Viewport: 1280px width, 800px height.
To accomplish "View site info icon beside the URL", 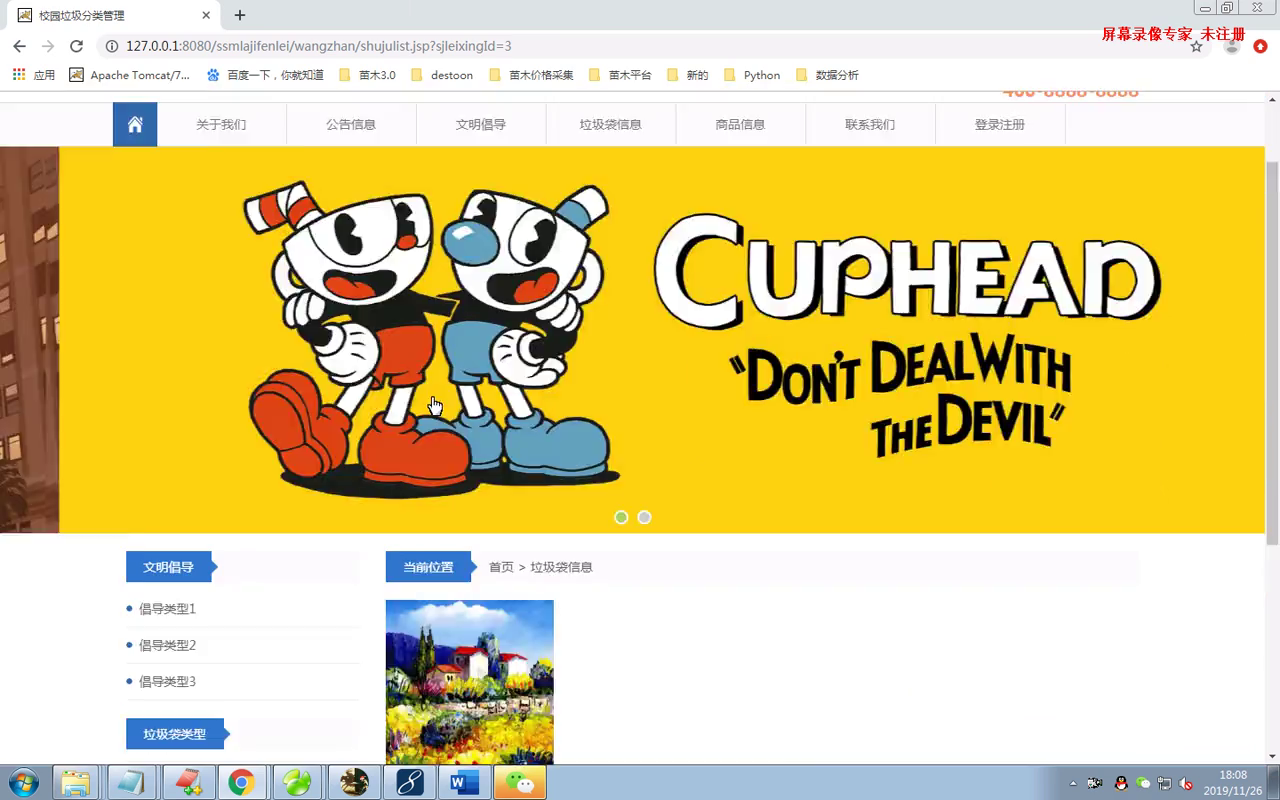I will 112,46.
